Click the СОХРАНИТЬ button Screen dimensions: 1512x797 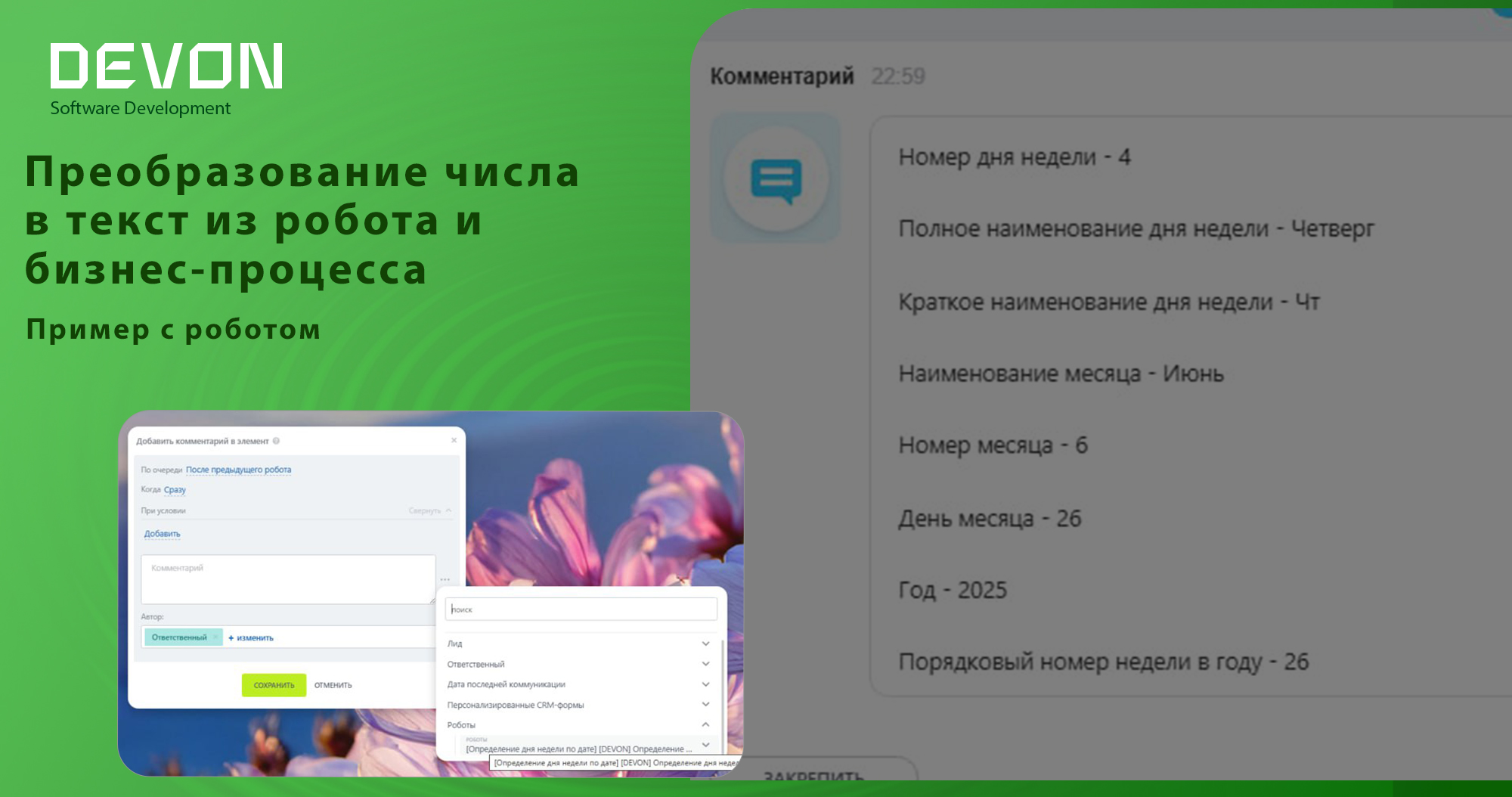click(274, 685)
